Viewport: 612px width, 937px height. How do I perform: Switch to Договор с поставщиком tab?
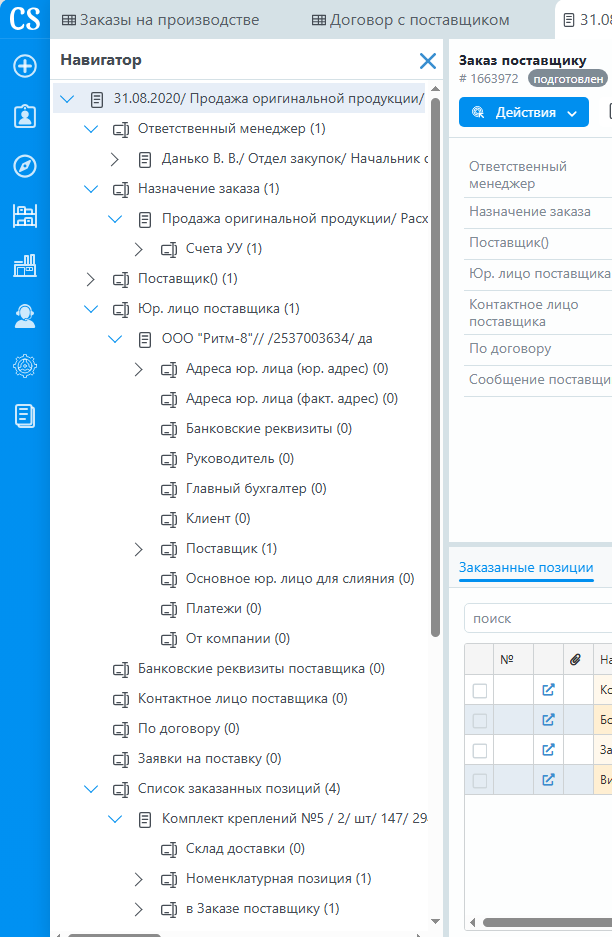point(410,20)
